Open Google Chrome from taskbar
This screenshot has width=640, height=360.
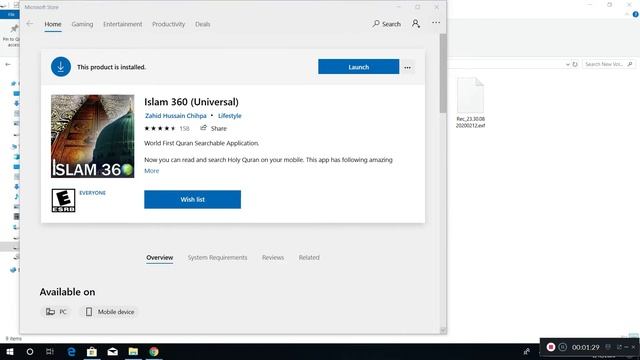click(154, 351)
